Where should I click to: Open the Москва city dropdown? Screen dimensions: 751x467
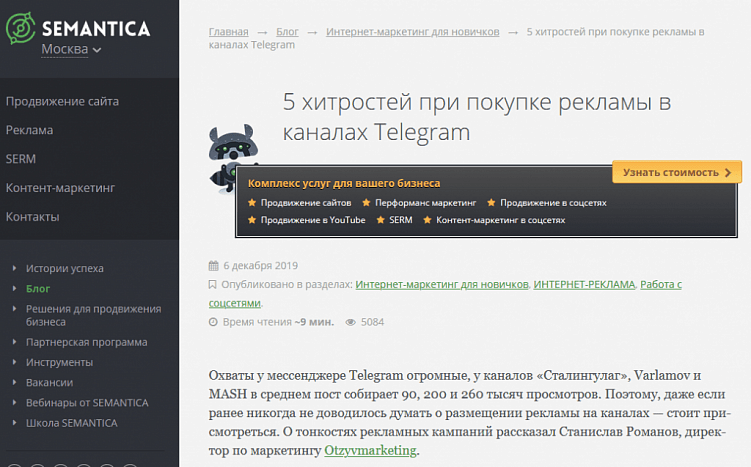(x=71, y=49)
